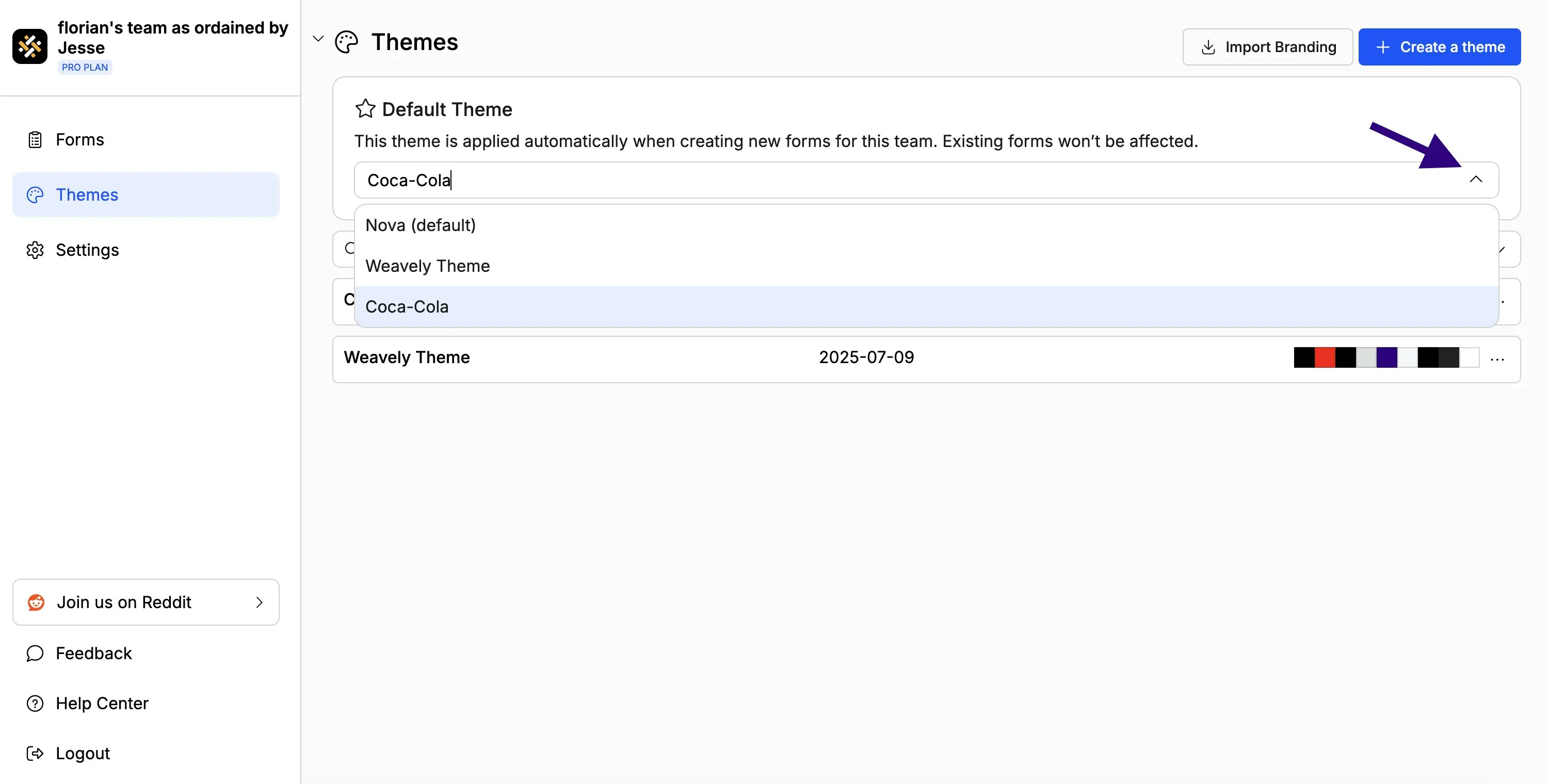Click the red swatch in Weavely Theme palette
This screenshot has height=784, width=1549.
pyautogui.click(x=1325, y=357)
